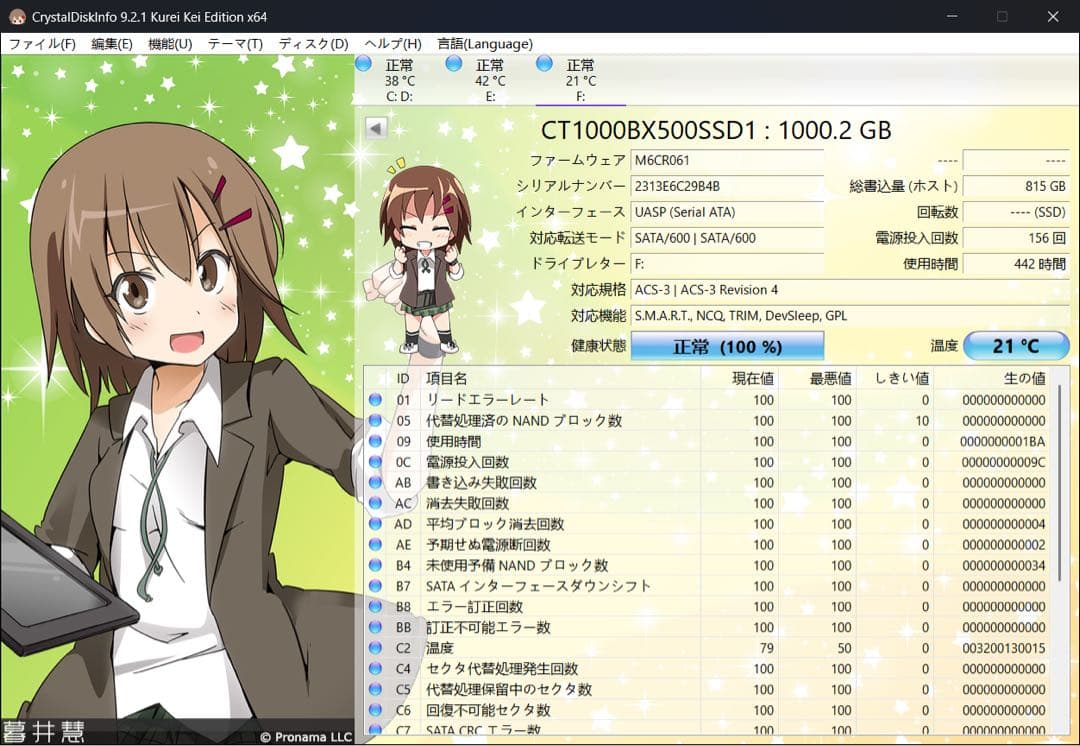Click the blue status orb for C: D: drive
This screenshot has width=1080, height=746.
point(364,64)
